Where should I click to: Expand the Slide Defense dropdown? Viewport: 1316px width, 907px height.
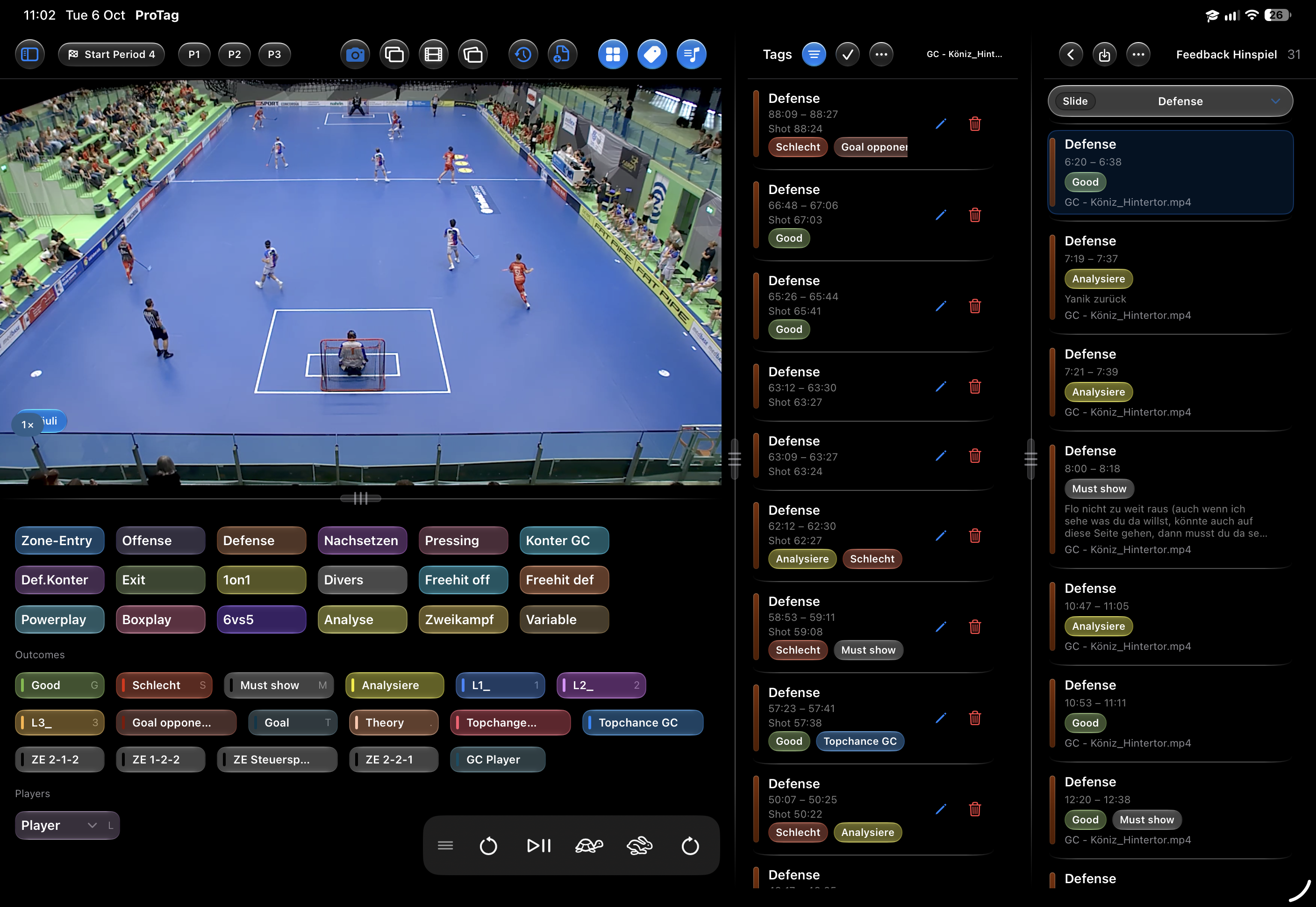coord(1170,101)
